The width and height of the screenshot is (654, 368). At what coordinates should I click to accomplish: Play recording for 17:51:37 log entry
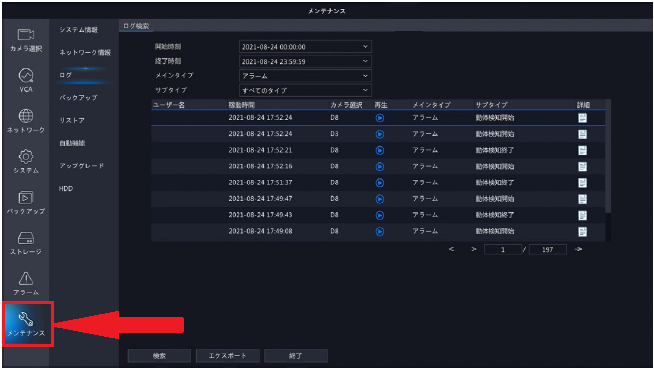pyautogui.click(x=380, y=183)
